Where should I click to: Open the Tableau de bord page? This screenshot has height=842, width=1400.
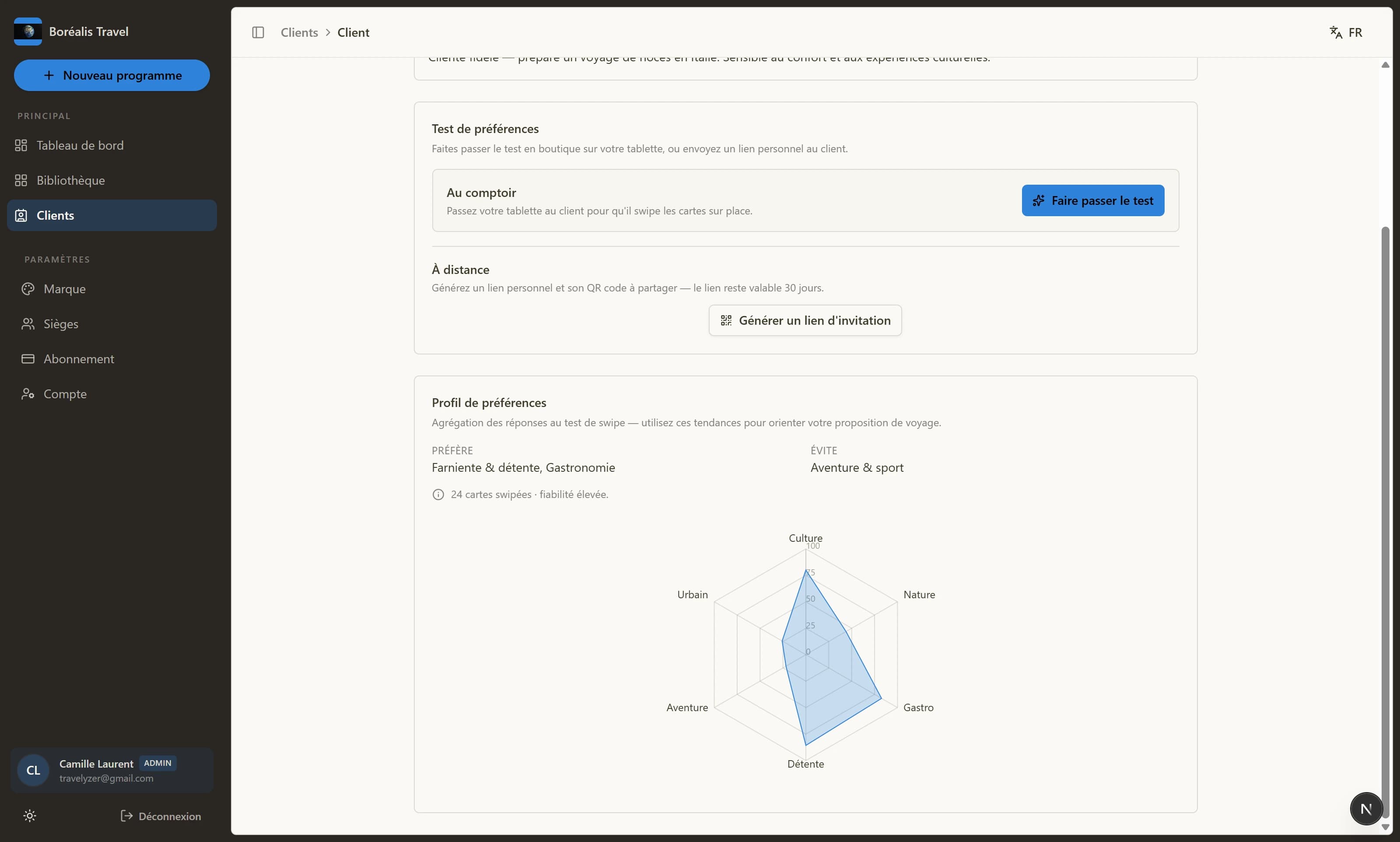(112, 145)
